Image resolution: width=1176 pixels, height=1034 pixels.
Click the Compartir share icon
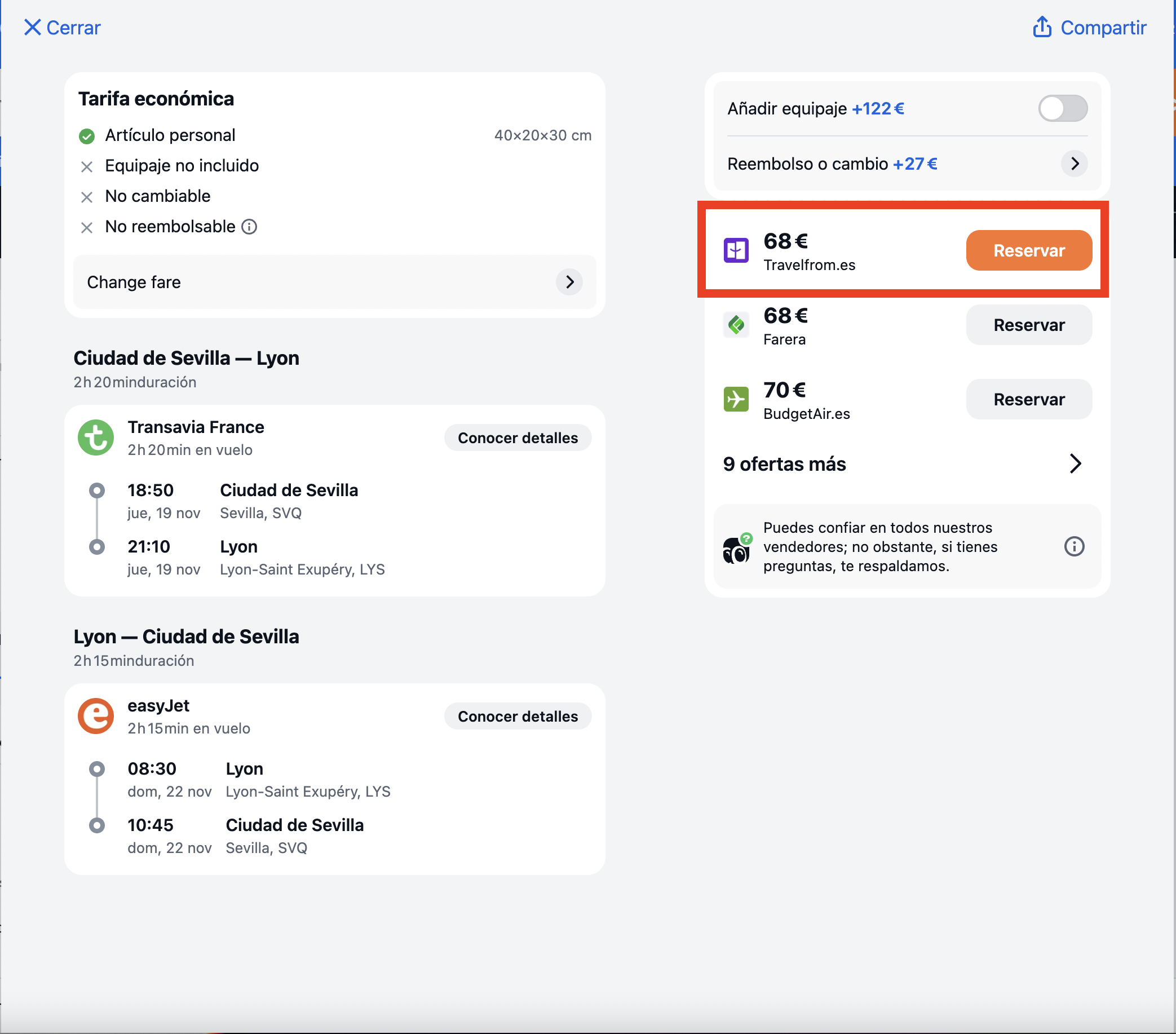click(1041, 27)
